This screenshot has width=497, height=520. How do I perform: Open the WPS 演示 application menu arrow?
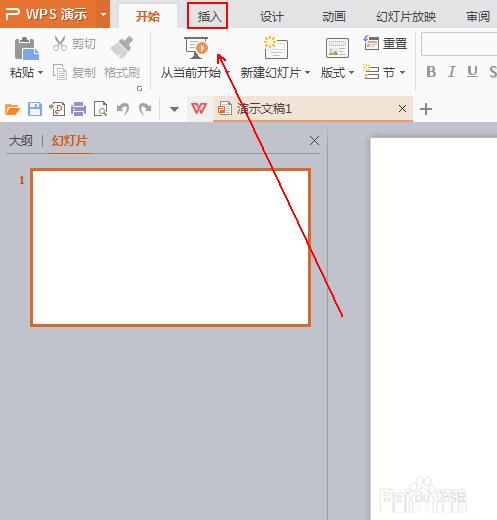pos(103,14)
